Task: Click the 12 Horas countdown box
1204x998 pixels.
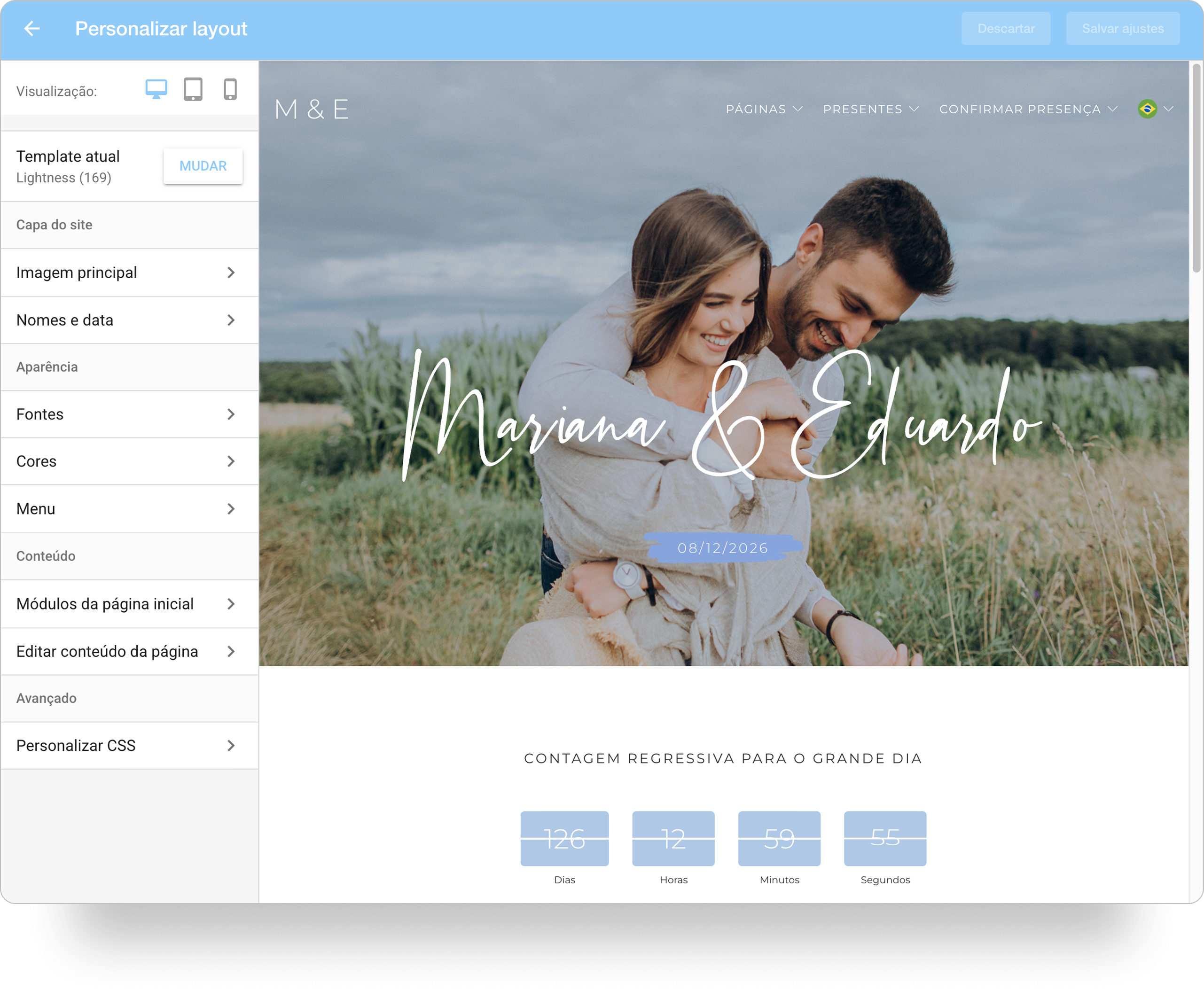Action: tap(674, 839)
